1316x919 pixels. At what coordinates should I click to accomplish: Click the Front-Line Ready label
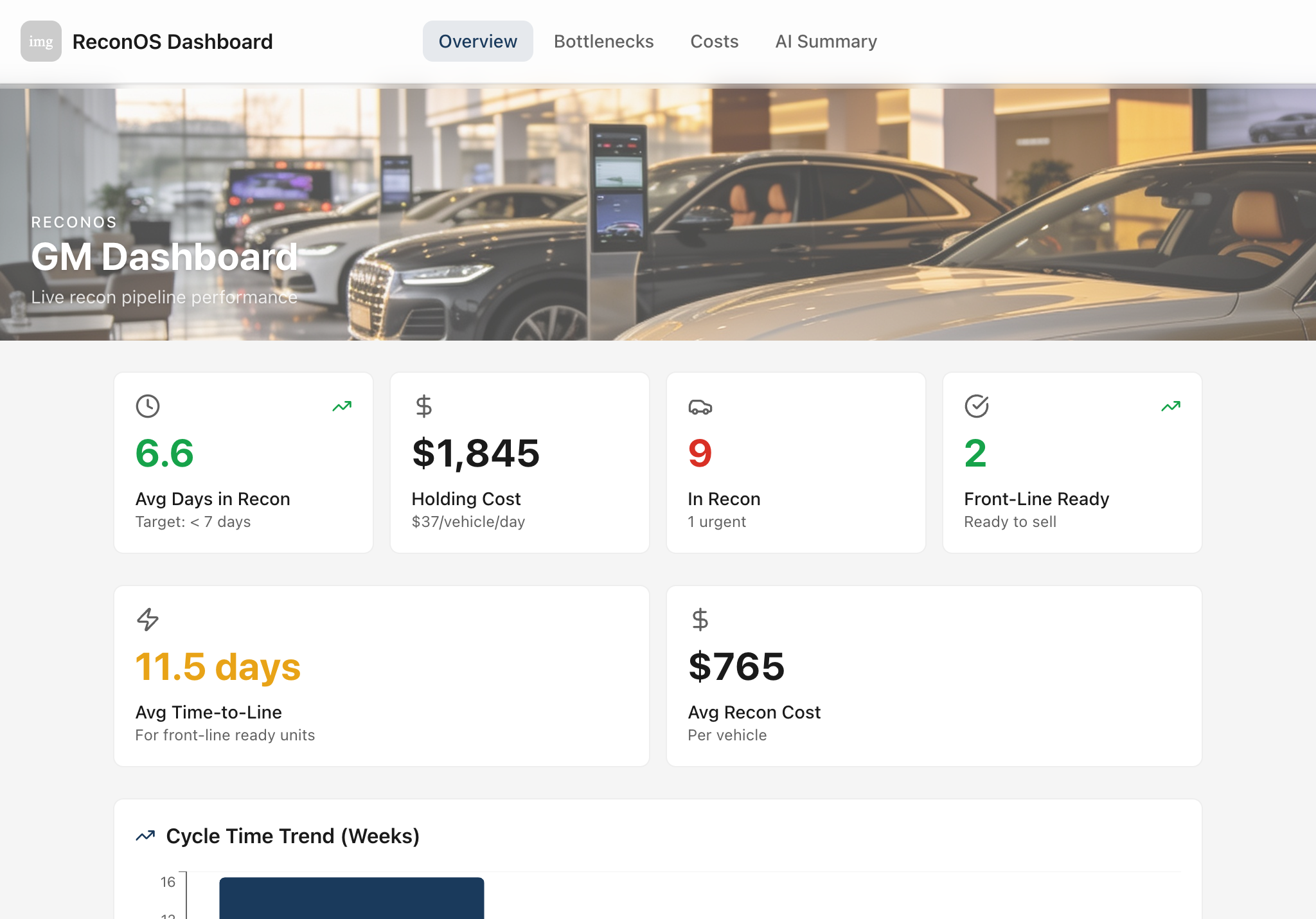click(1036, 499)
